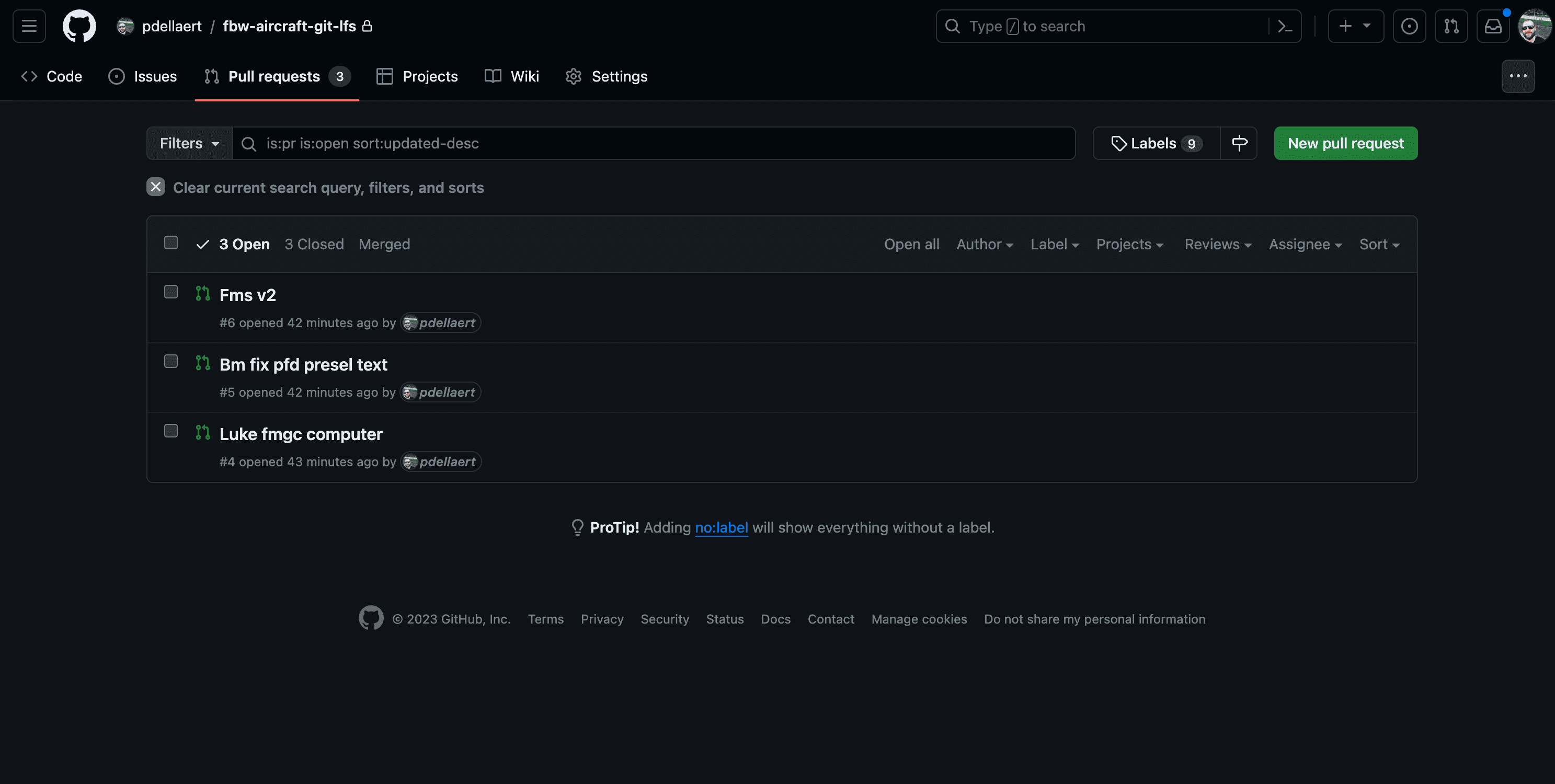Open the three-dot overflow menu
The height and width of the screenshot is (784, 1555).
pyautogui.click(x=1517, y=76)
